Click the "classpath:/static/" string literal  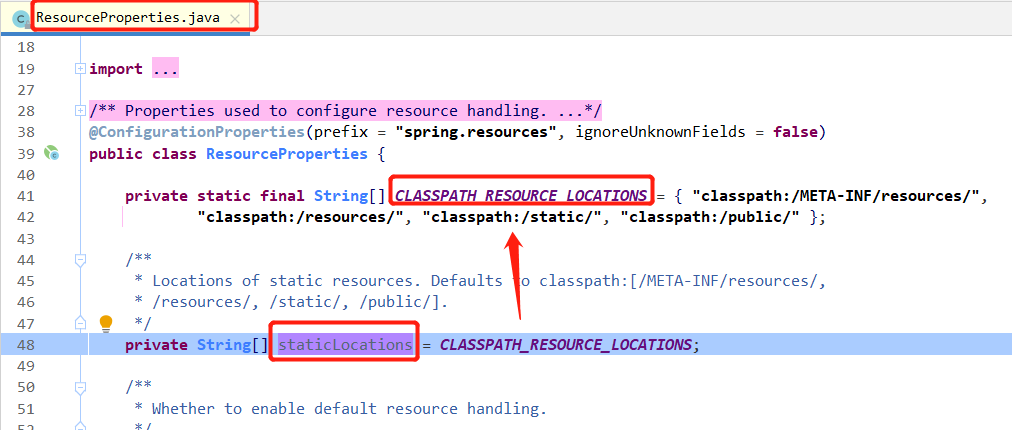(x=512, y=218)
